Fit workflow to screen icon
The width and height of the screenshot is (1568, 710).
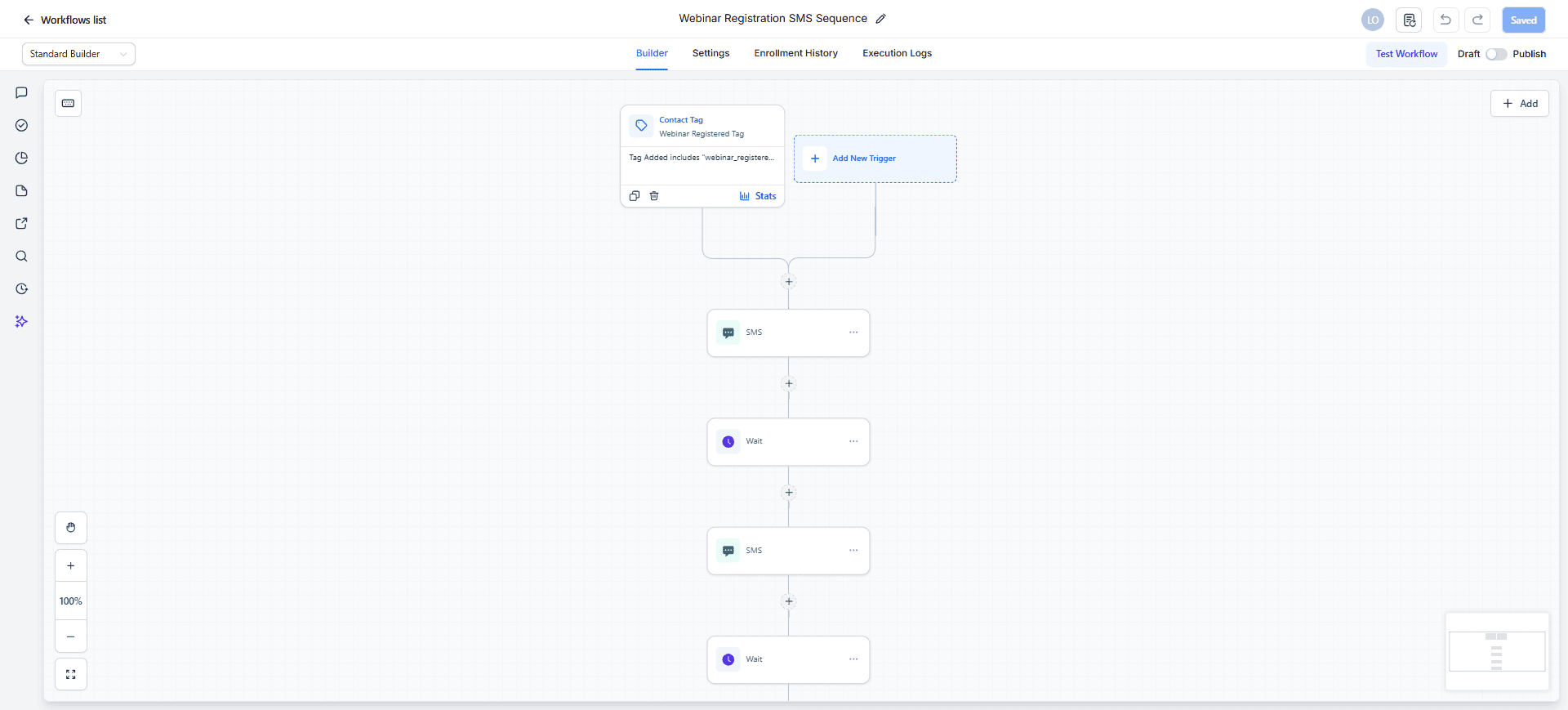click(71, 674)
